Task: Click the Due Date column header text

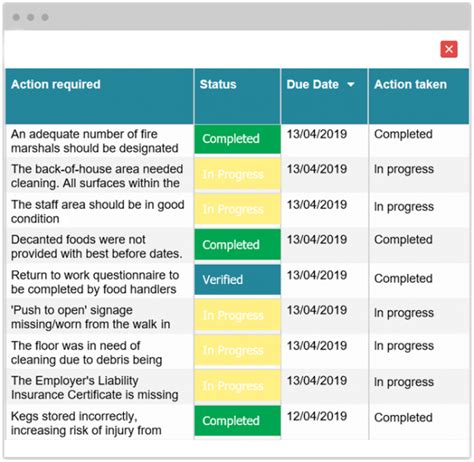Action: point(313,85)
